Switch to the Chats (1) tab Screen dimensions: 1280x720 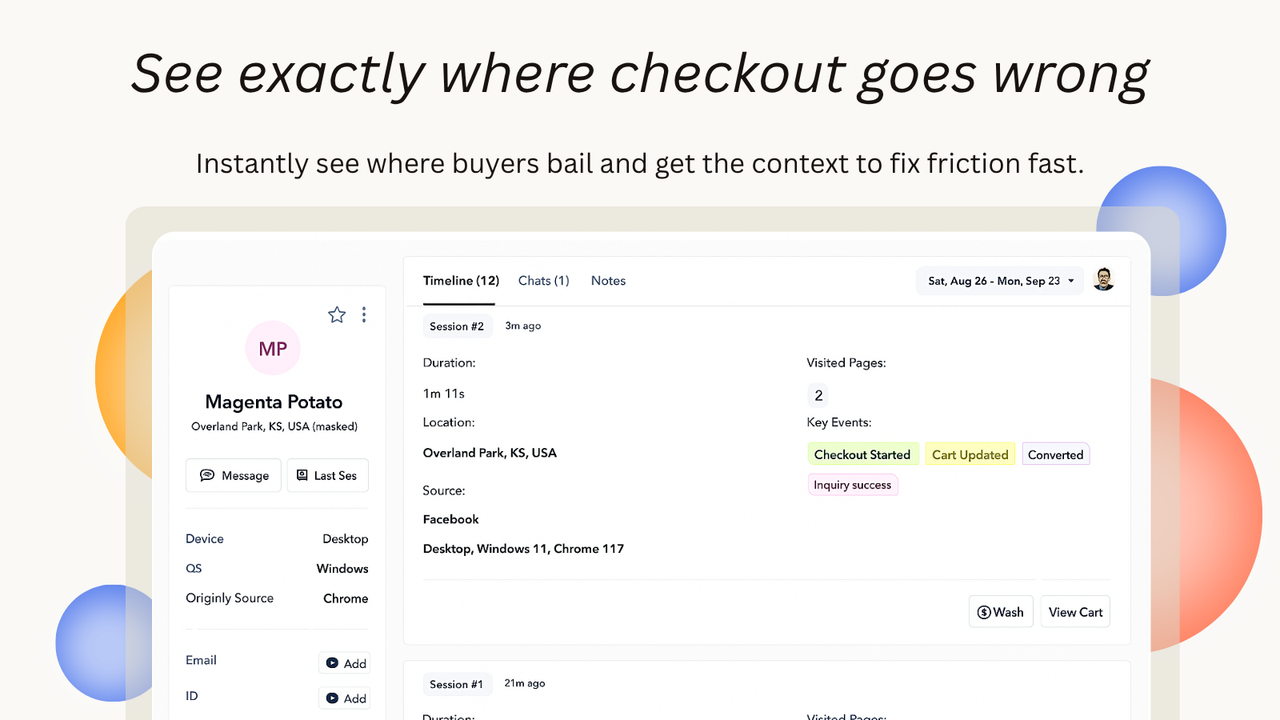click(543, 281)
